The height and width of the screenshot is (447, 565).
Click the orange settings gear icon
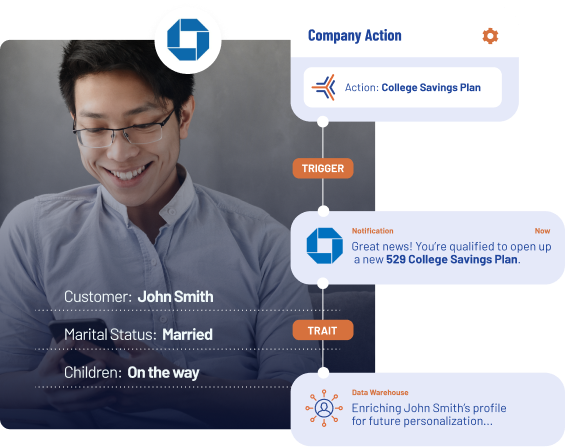(x=490, y=36)
